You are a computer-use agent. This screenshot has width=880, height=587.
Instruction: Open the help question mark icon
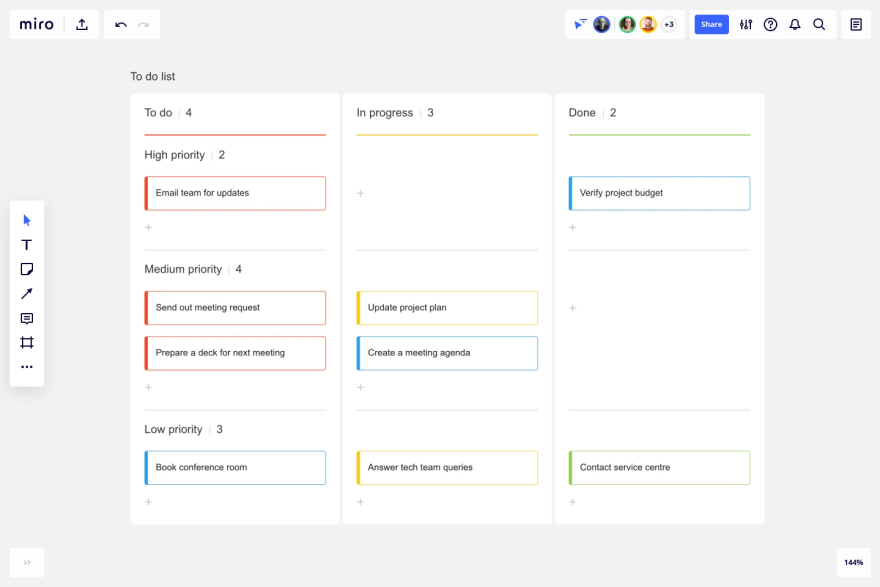pyautogui.click(x=771, y=24)
